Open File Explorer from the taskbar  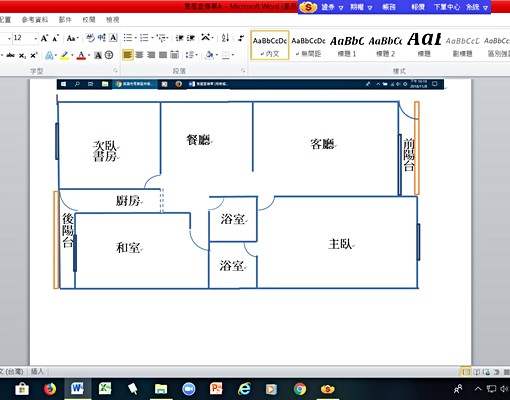(x=161, y=389)
